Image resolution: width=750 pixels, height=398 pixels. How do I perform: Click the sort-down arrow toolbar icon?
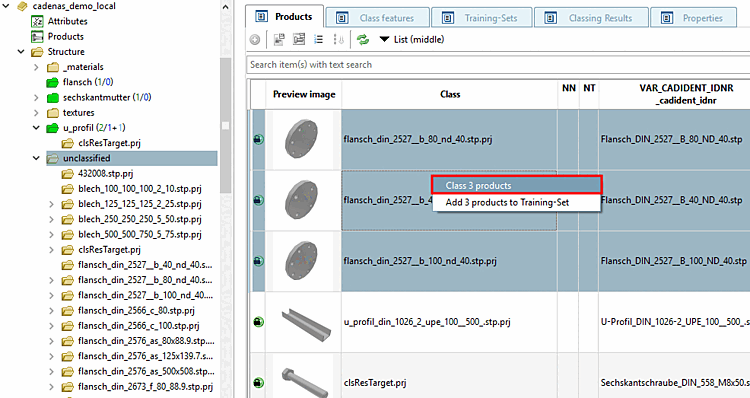(339, 40)
